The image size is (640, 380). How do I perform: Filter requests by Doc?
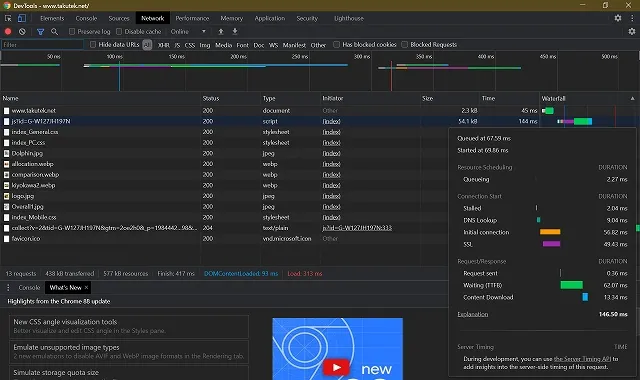pyautogui.click(x=259, y=45)
